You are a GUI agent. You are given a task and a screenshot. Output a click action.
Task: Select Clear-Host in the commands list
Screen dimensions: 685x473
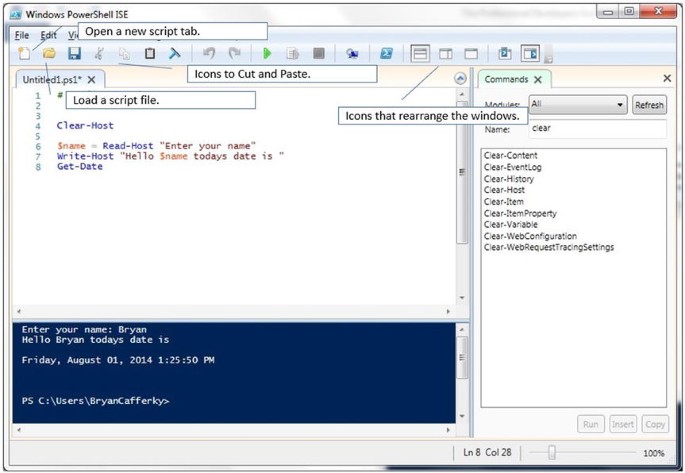(x=504, y=190)
